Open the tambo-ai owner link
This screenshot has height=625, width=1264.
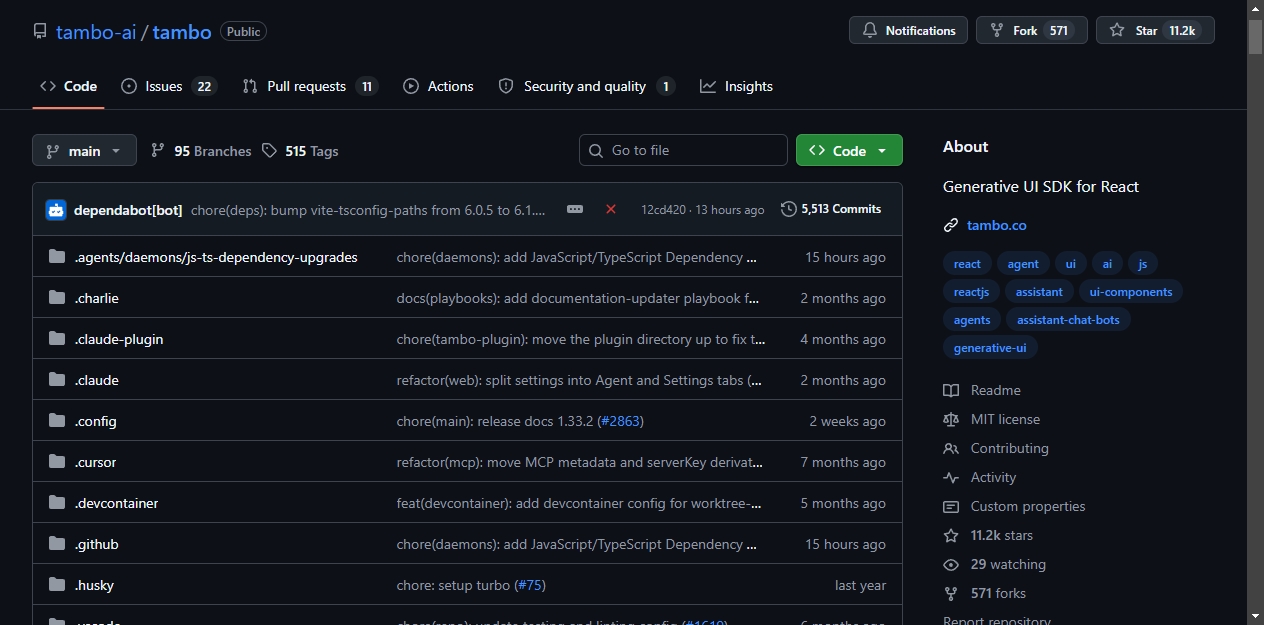click(96, 32)
